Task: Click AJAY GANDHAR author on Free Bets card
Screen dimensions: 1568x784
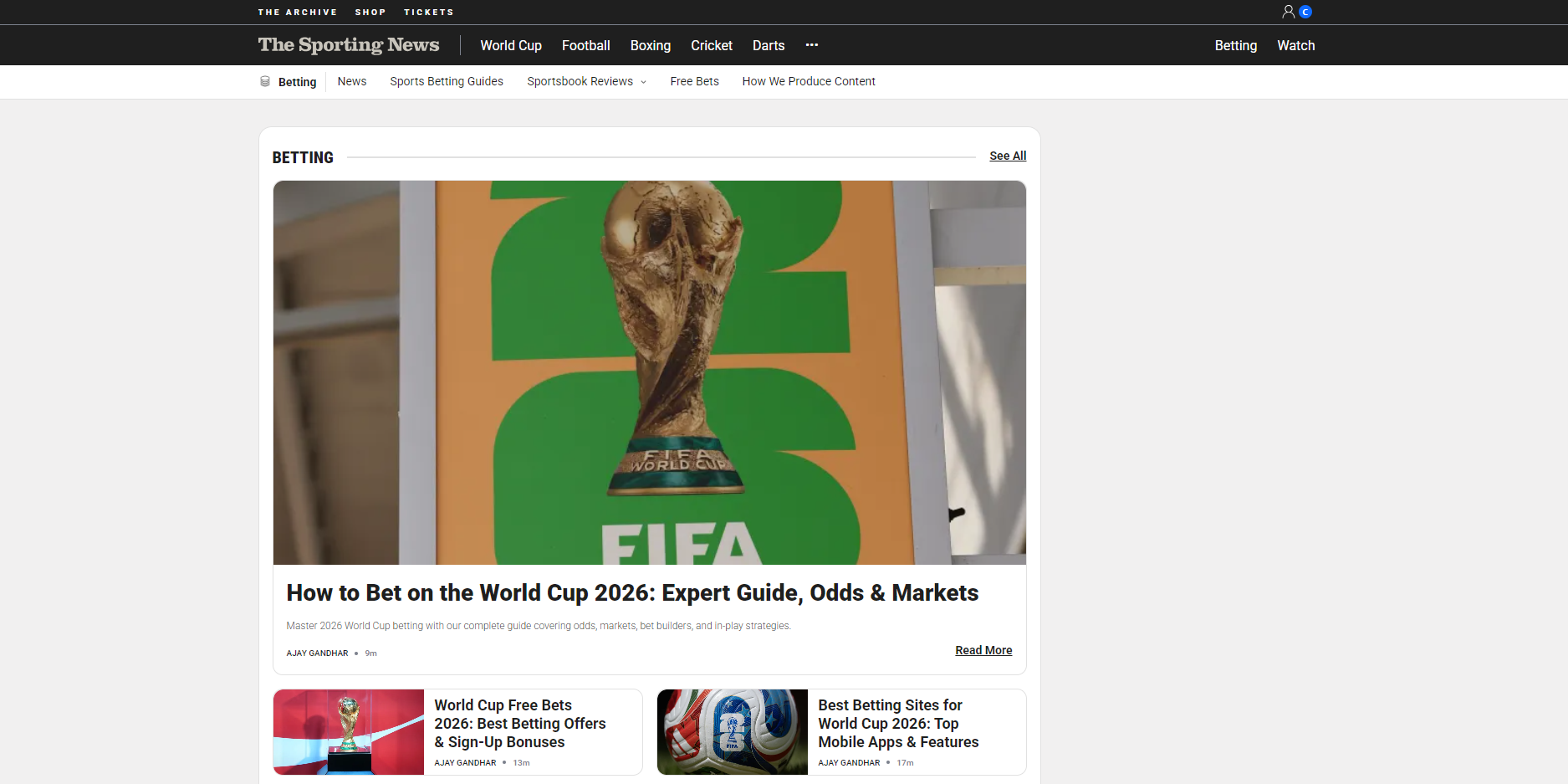Action: pyautogui.click(x=465, y=763)
